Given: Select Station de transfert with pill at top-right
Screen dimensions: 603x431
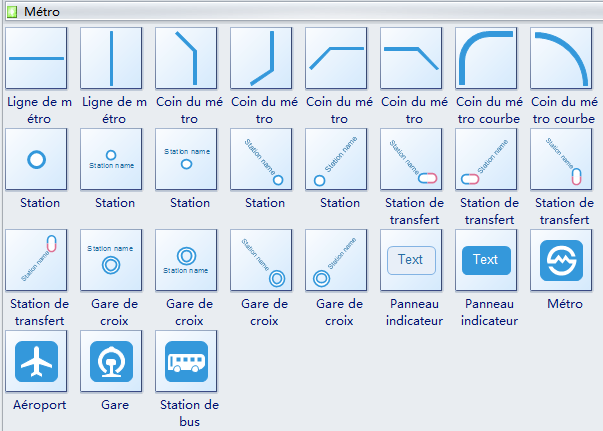Looking at the screenshot, I should pyautogui.click(x=35, y=260).
